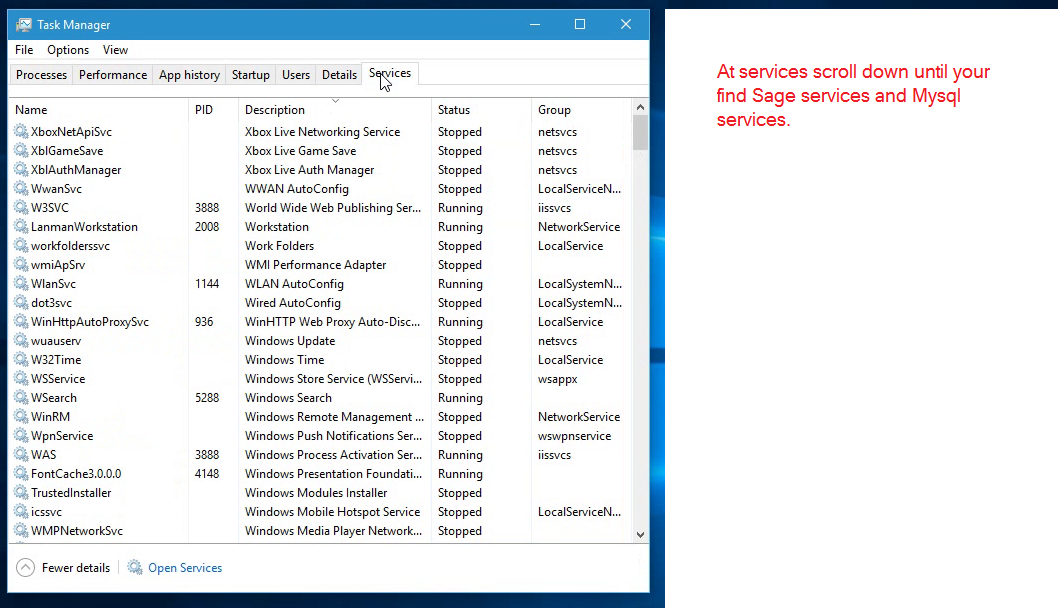Image resolution: width=1058 pixels, height=608 pixels.
Task: Switch to the Processes tab
Action: point(41,75)
